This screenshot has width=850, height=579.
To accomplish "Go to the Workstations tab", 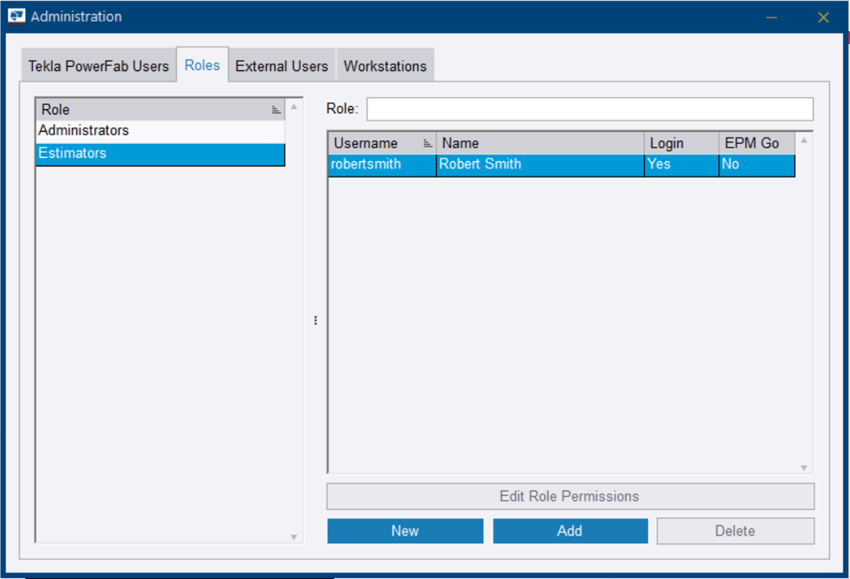I will pyautogui.click(x=385, y=66).
